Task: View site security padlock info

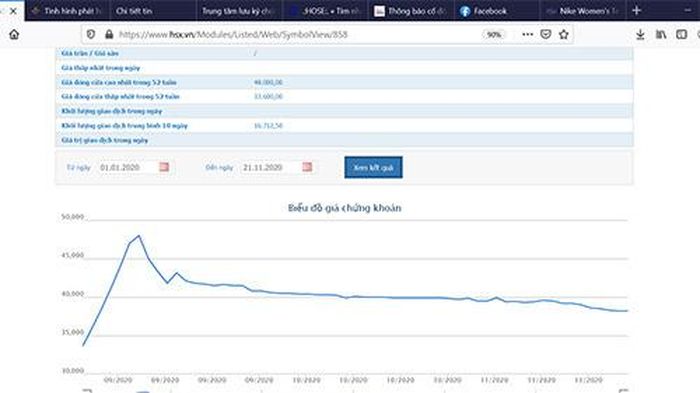Action: pyautogui.click(x=109, y=34)
